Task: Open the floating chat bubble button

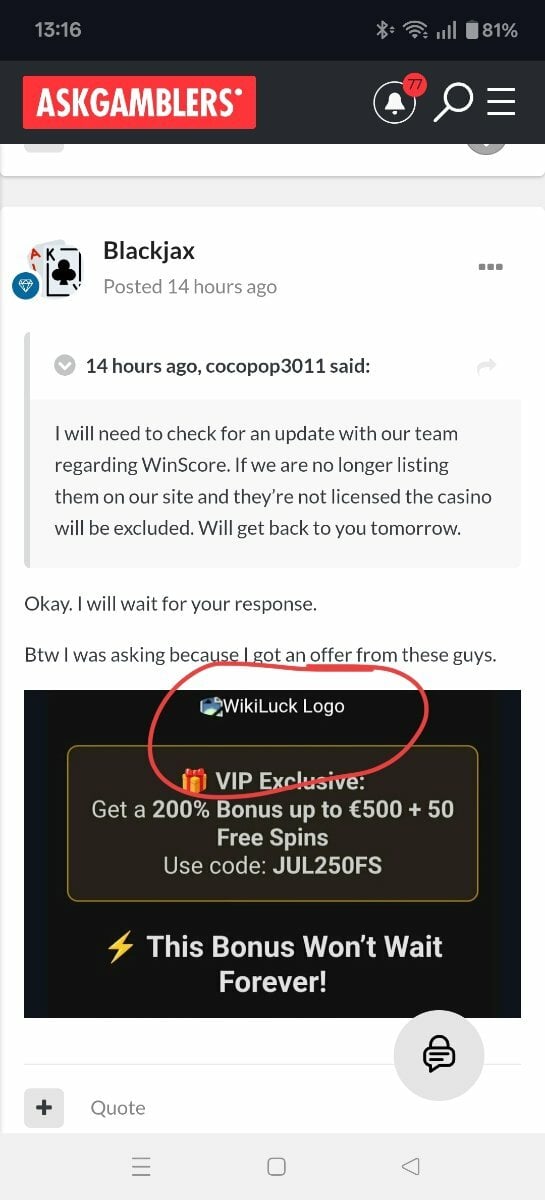Action: pyautogui.click(x=439, y=1054)
